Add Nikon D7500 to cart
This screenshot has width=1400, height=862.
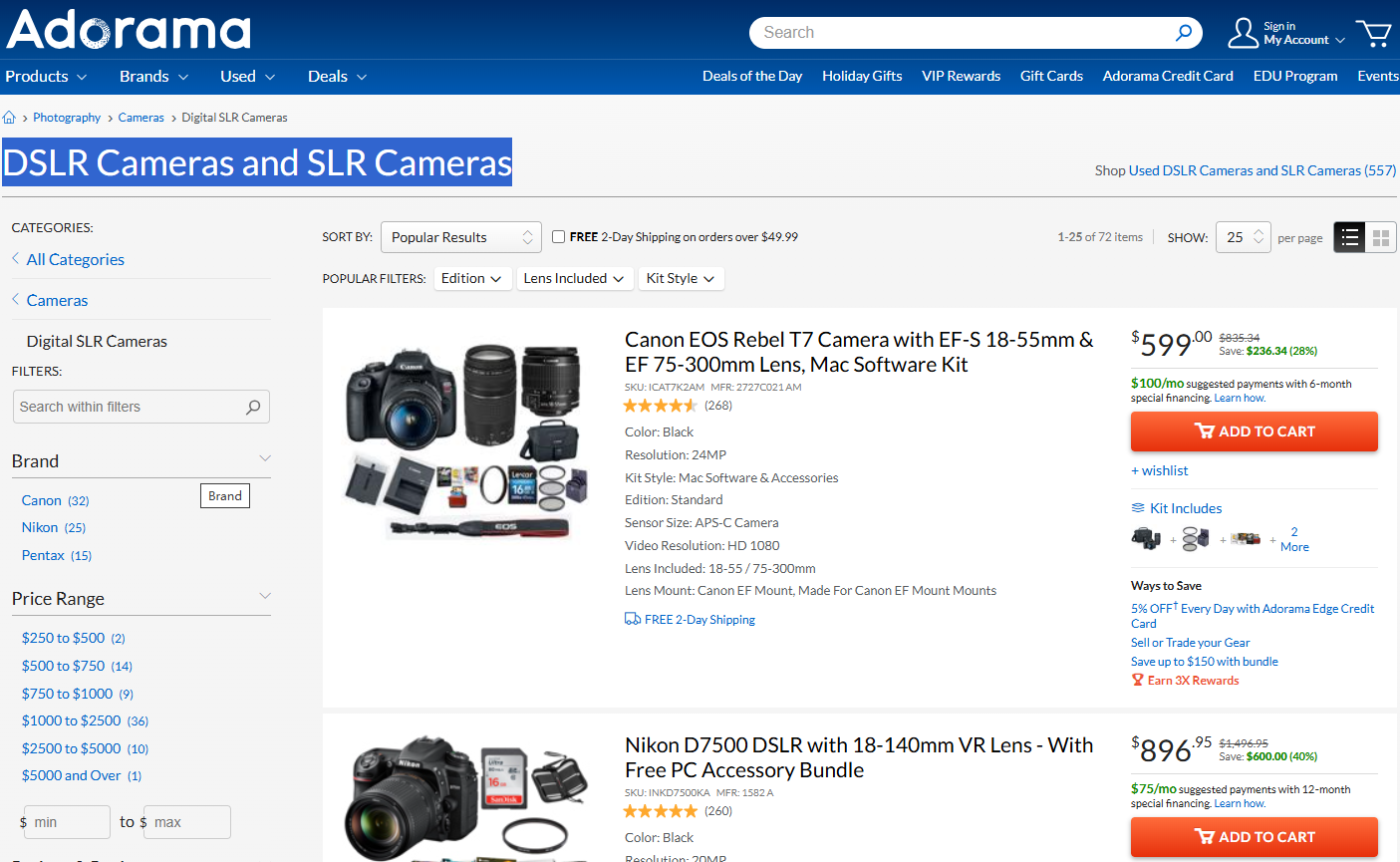point(1255,837)
